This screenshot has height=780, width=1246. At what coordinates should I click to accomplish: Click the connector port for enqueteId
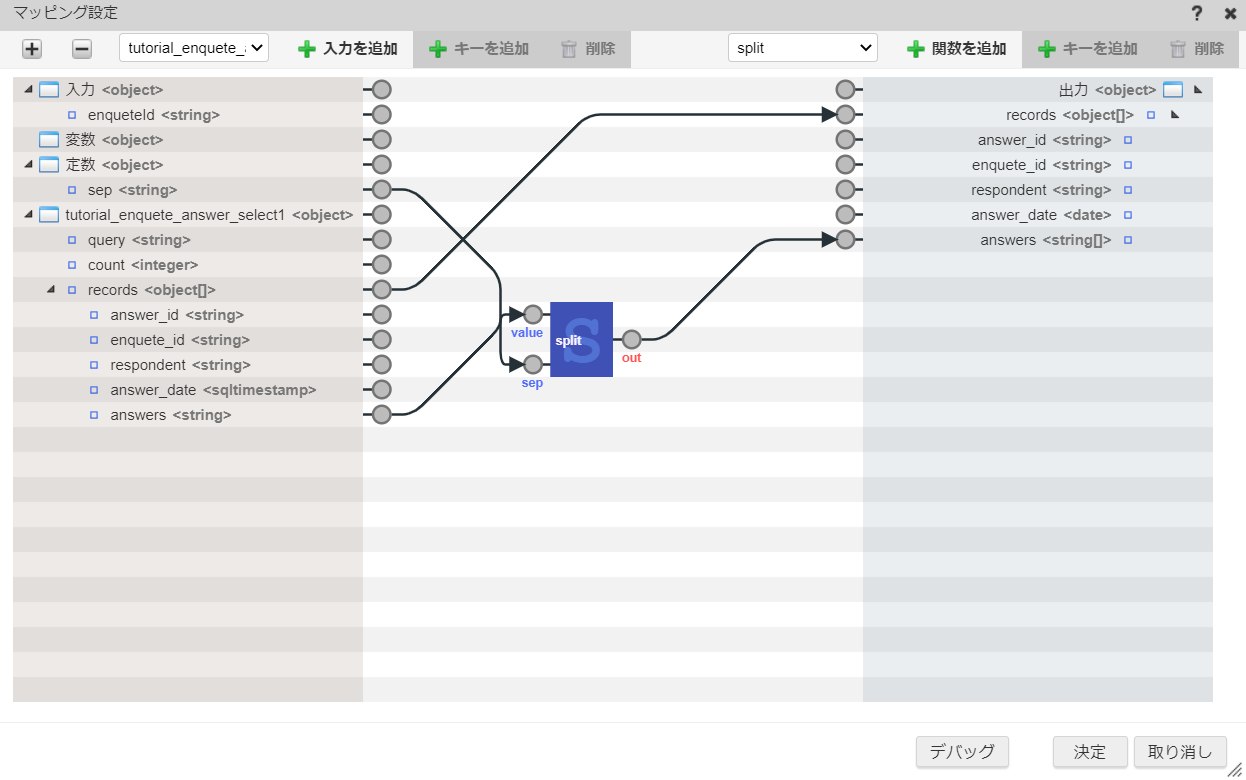point(381,115)
